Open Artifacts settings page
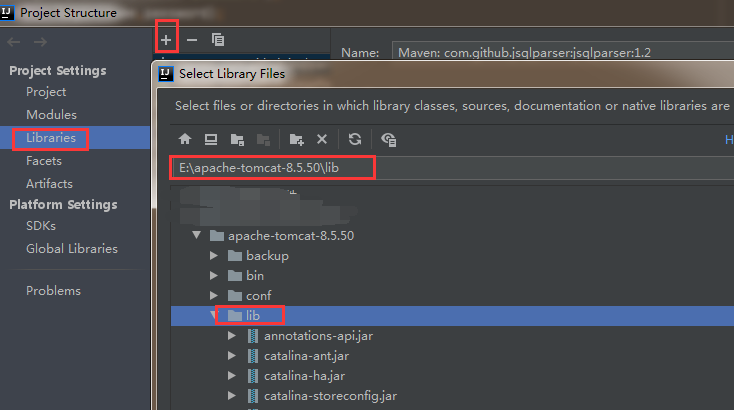Image resolution: width=734 pixels, height=410 pixels. 50,184
